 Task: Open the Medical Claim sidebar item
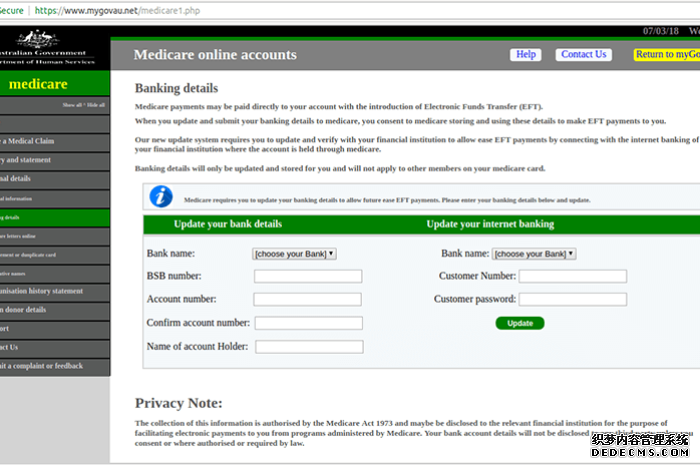click(54, 142)
